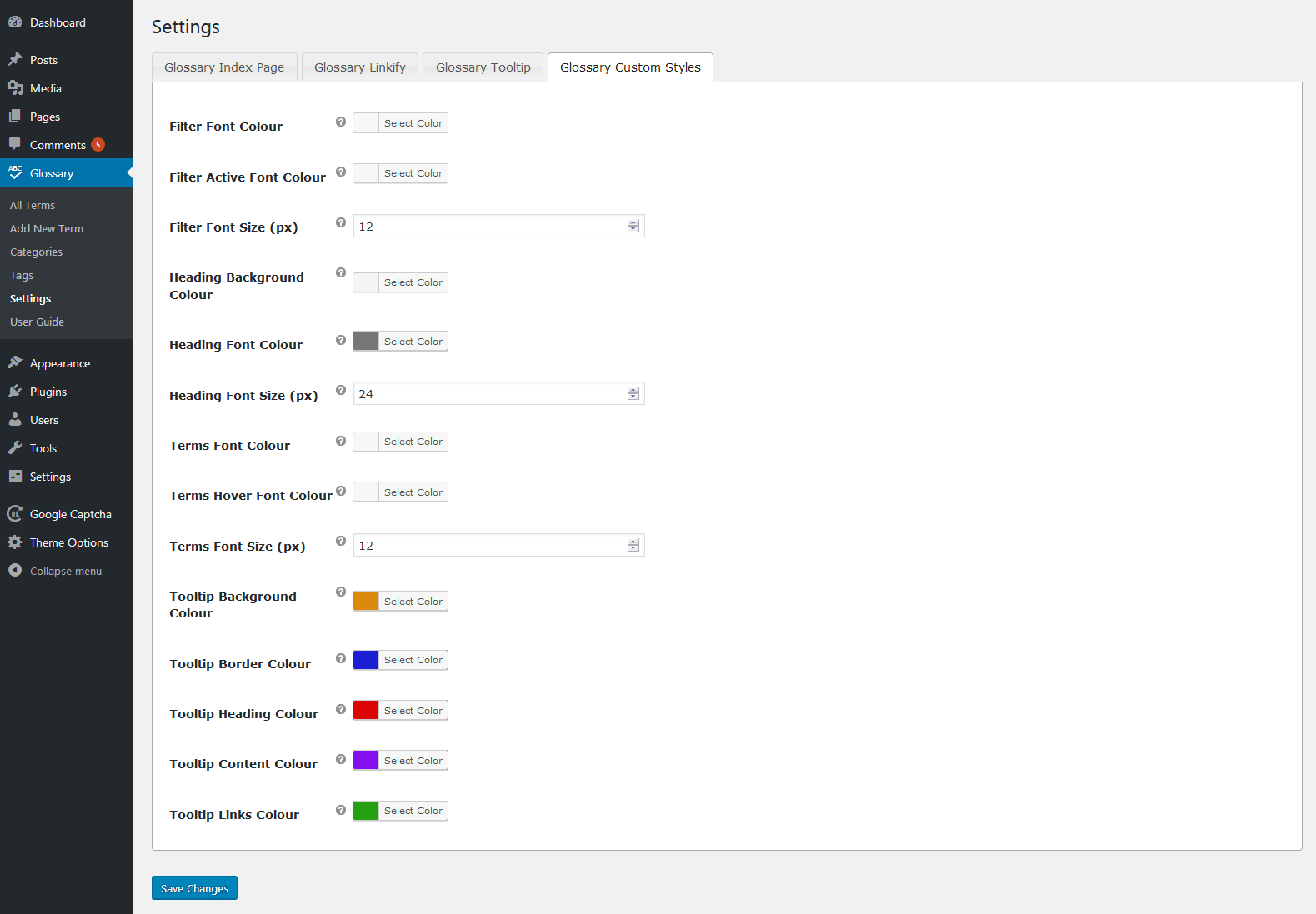Image resolution: width=1316 pixels, height=914 pixels.
Task: Decrease the Heading Font Size value
Action: [x=633, y=397]
